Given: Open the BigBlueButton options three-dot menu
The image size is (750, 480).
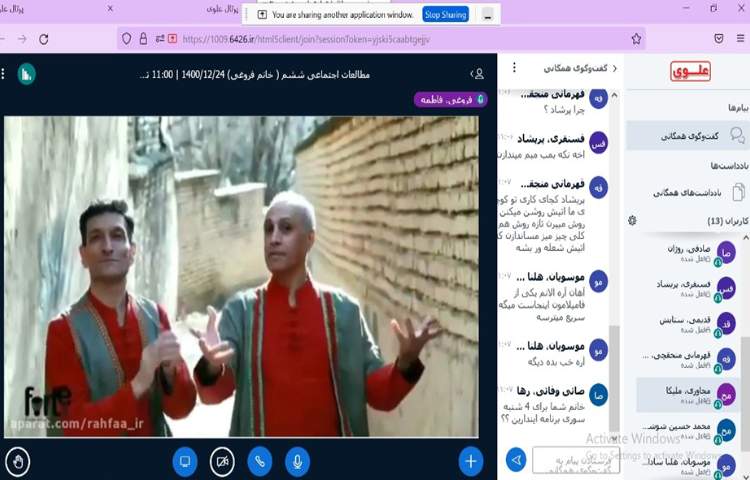Looking at the screenshot, I should pyautogui.click(x=3, y=74).
